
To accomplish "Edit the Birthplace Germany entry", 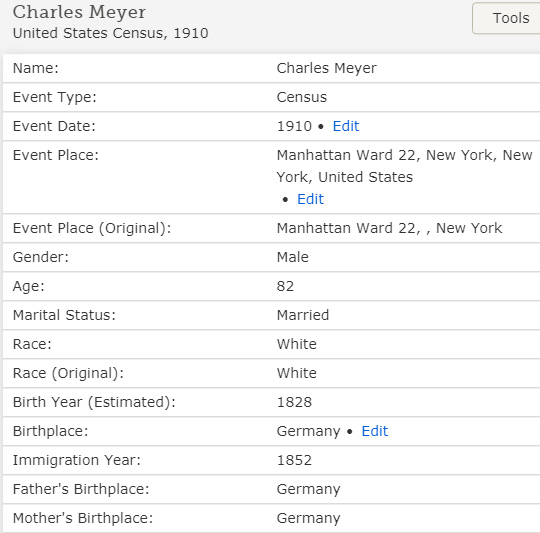I will 375,431.
